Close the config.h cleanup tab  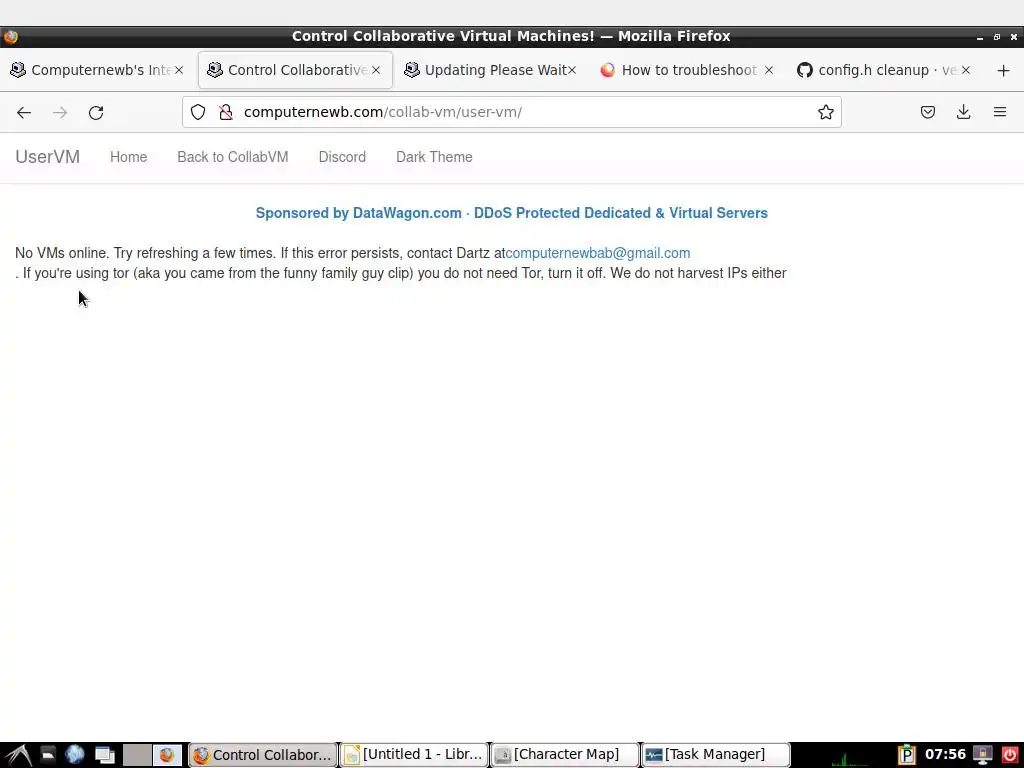tap(966, 70)
